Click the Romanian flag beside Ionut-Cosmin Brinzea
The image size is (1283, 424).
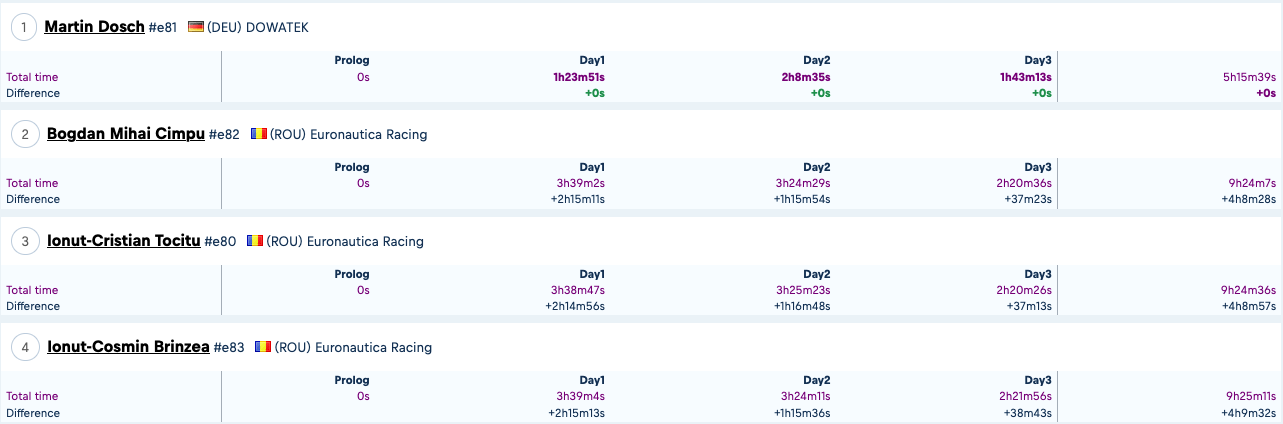point(263,347)
